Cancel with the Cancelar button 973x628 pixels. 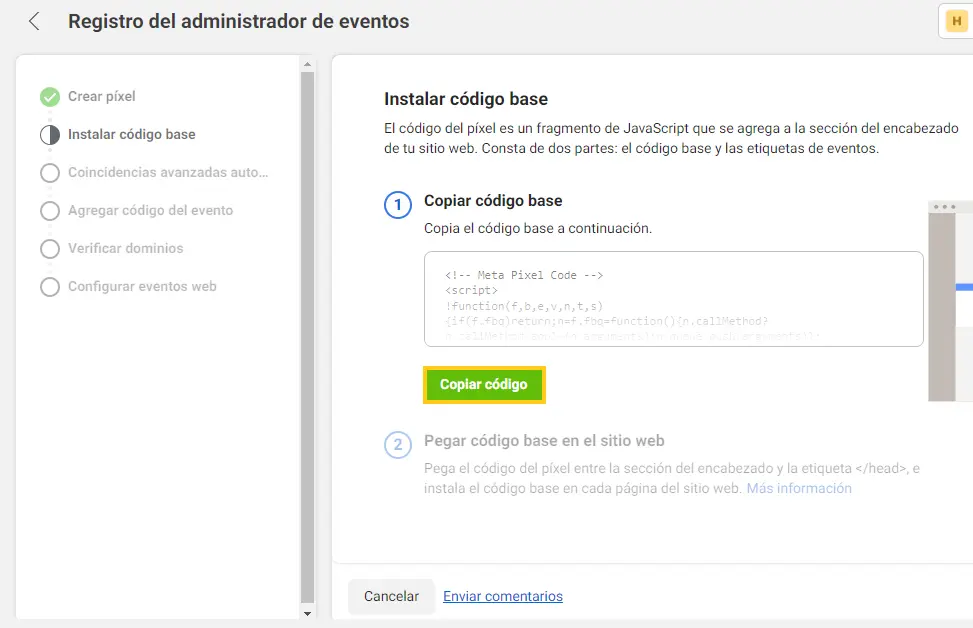[x=392, y=596]
